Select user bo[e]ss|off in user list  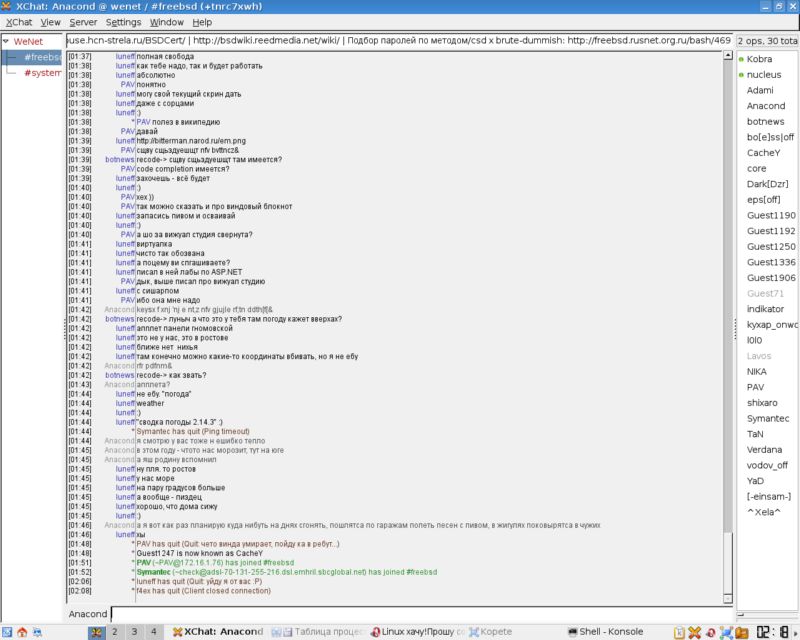[770, 137]
